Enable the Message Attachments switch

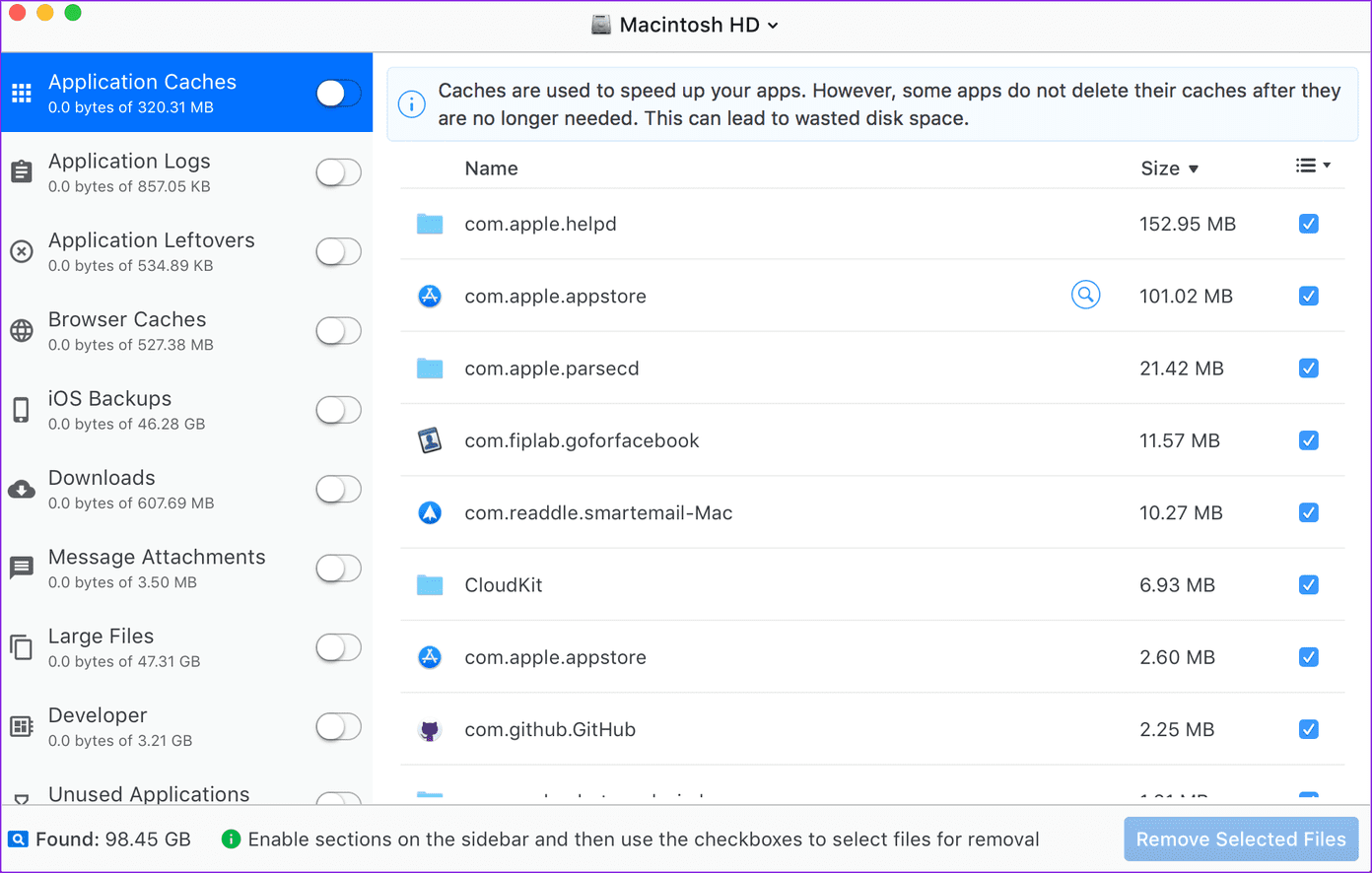click(338, 569)
